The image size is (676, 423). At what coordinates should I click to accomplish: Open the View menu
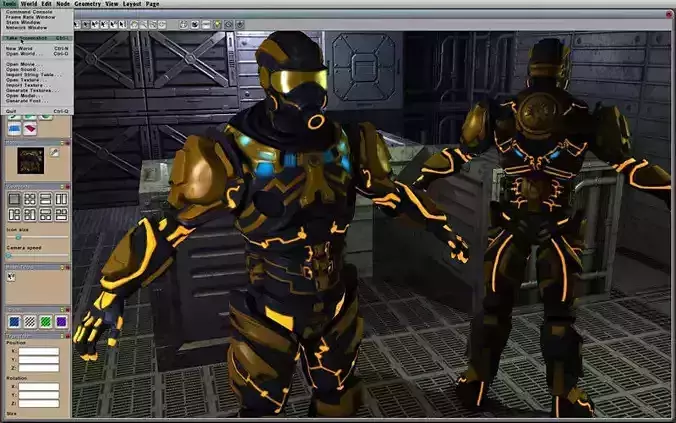coord(112,3)
